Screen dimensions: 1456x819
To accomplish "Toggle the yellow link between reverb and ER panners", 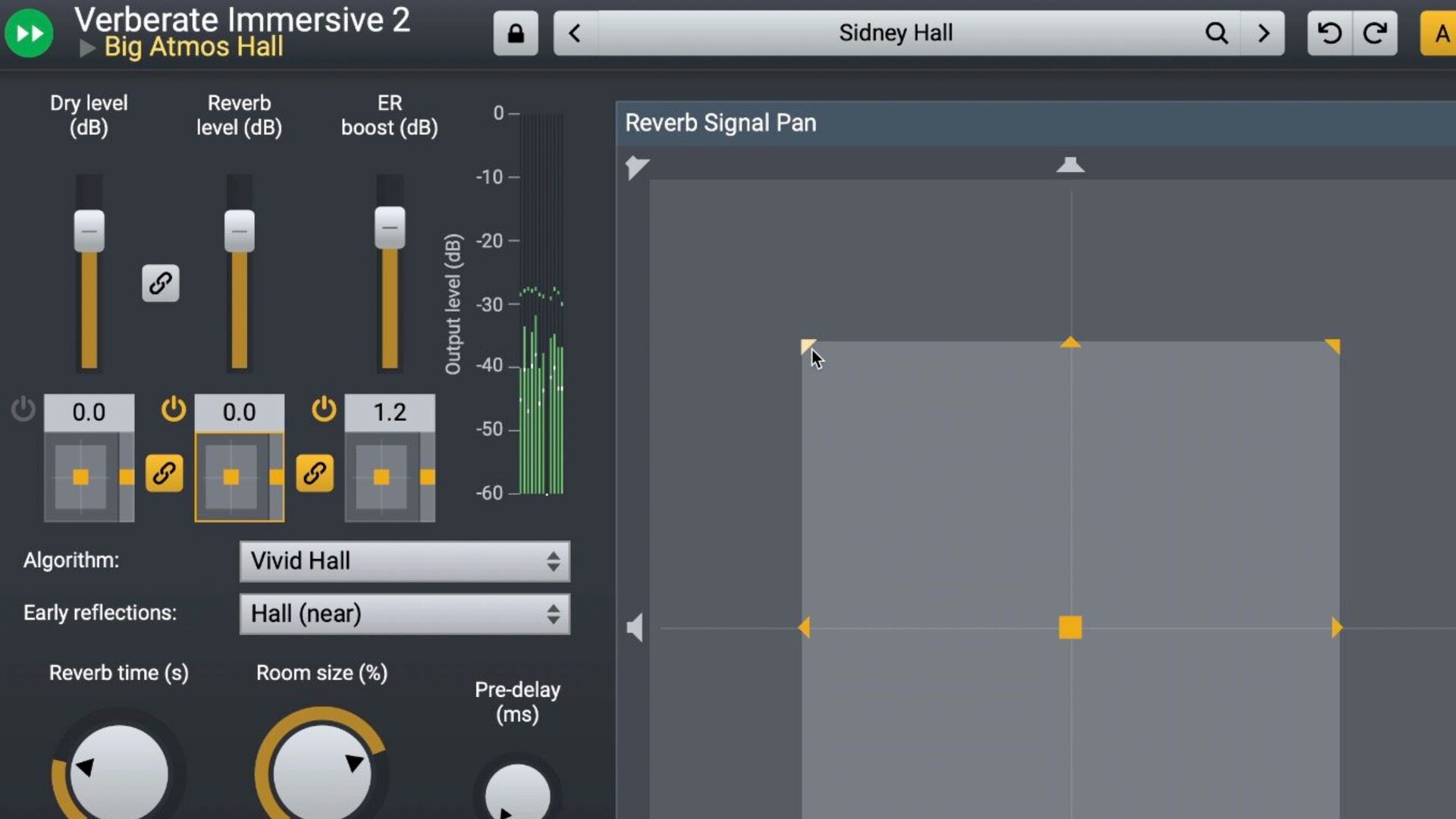I will point(315,474).
